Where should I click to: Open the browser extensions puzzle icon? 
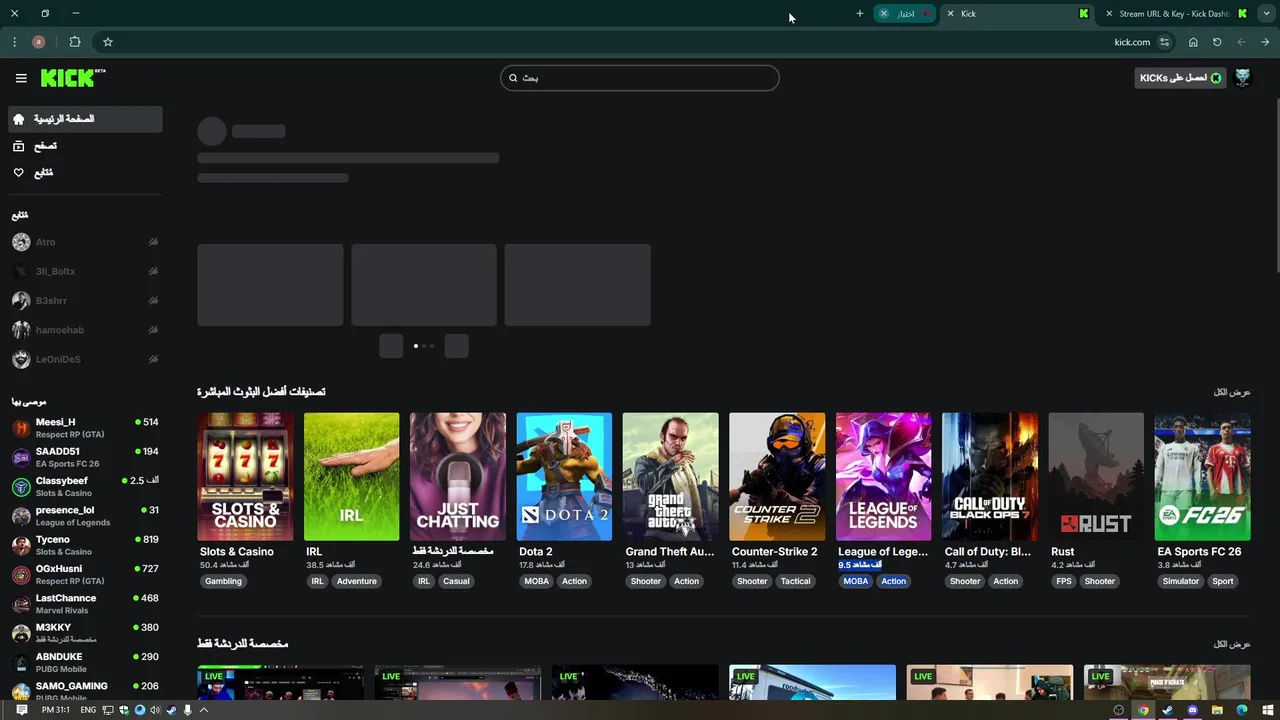(x=75, y=42)
